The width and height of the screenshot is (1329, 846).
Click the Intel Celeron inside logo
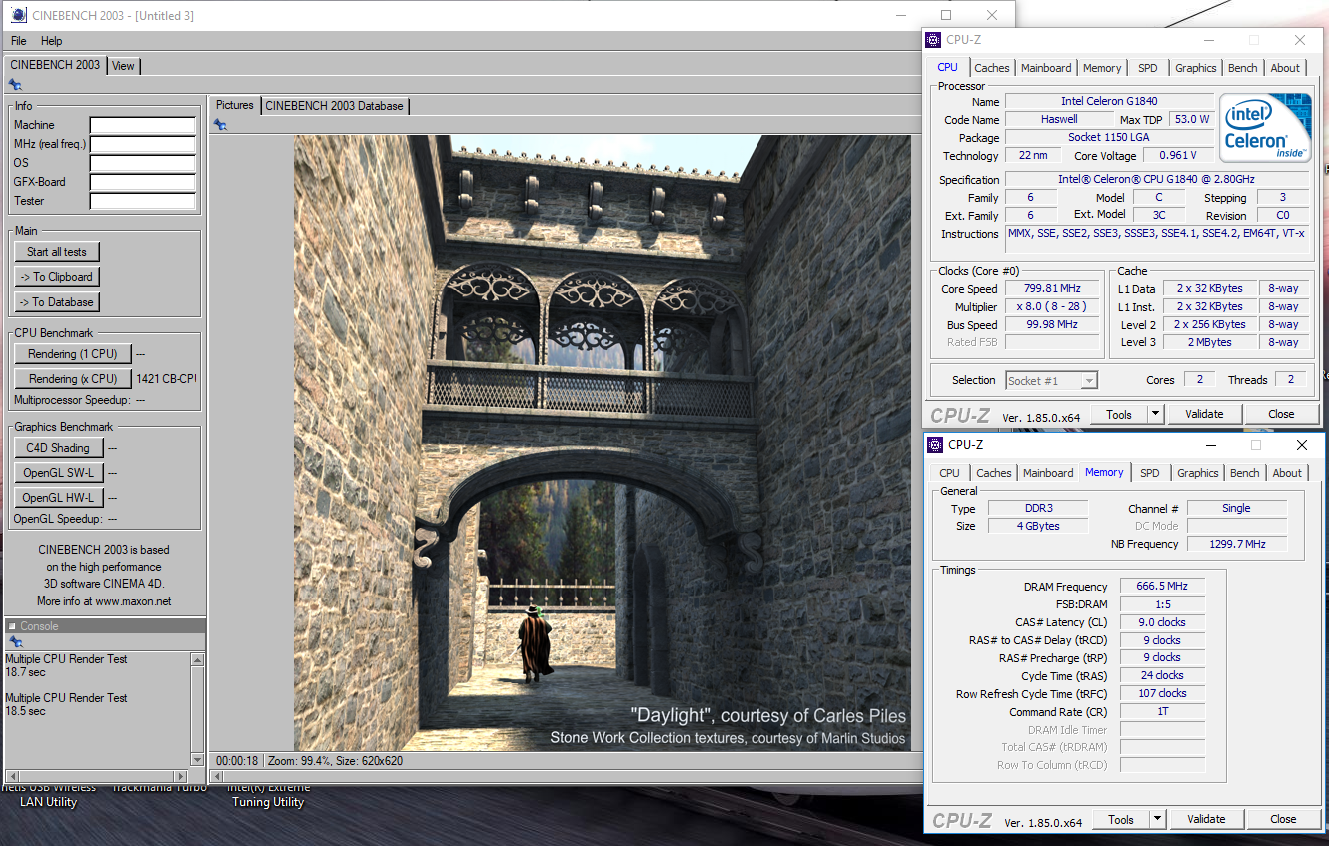click(x=1264, y=128)
